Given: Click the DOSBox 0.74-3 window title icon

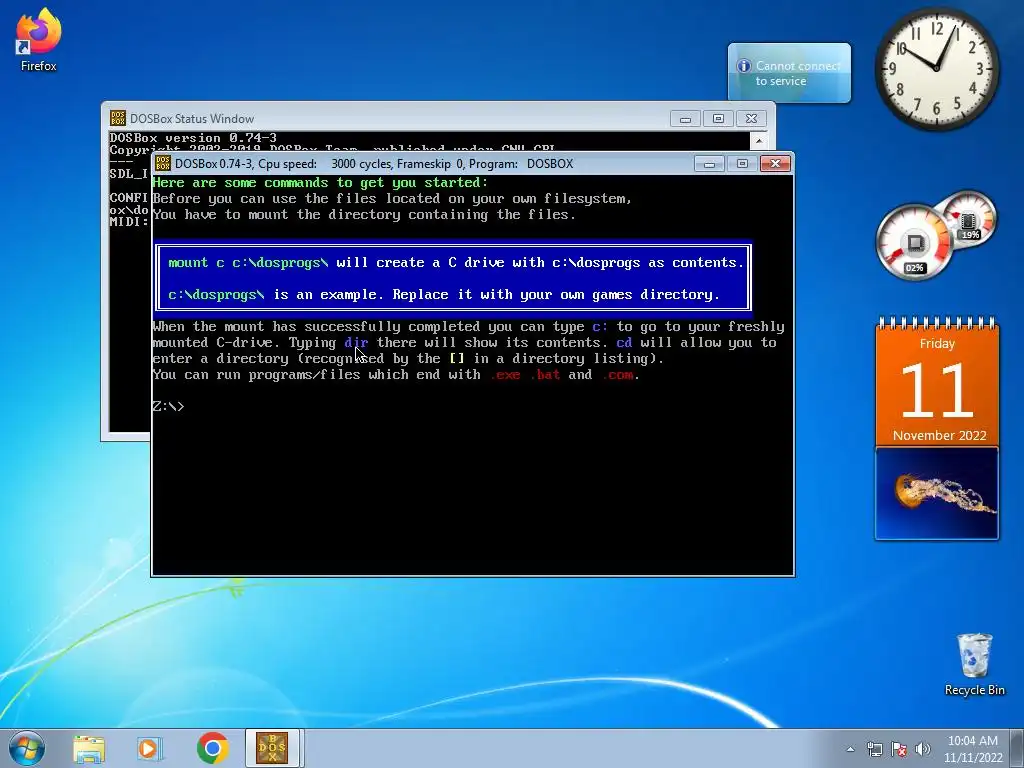Looking at the screenshot, I should click(x=163, y=163).
